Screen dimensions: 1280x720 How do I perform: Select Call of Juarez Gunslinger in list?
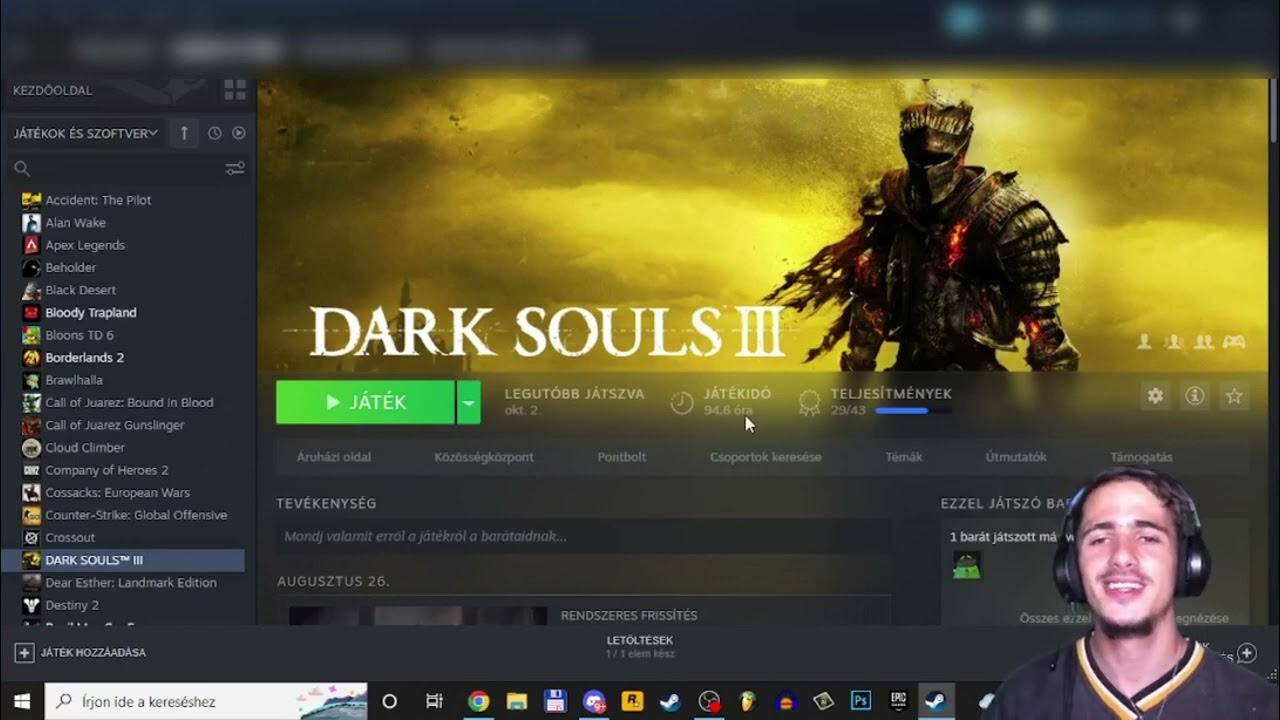[114, 425]
